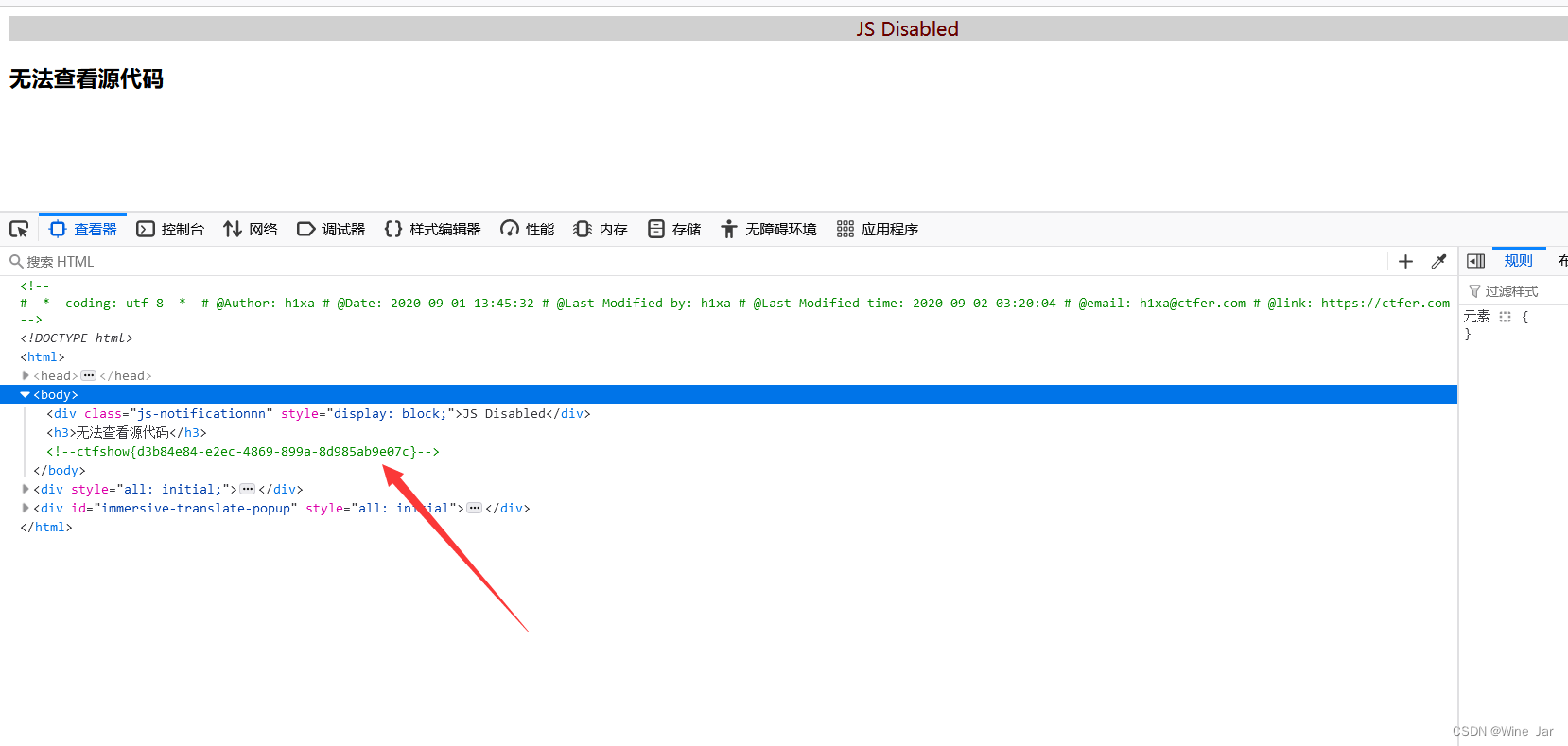Select the closing /body tag line
1568x746 pixels.
[x=60, y=470]
